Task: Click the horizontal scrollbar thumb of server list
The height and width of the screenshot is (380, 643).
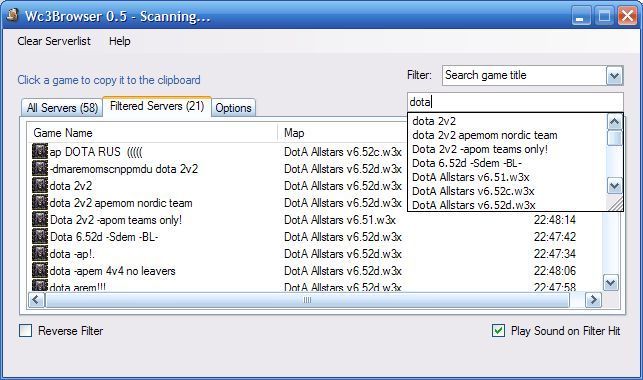Action: (307, 300)
